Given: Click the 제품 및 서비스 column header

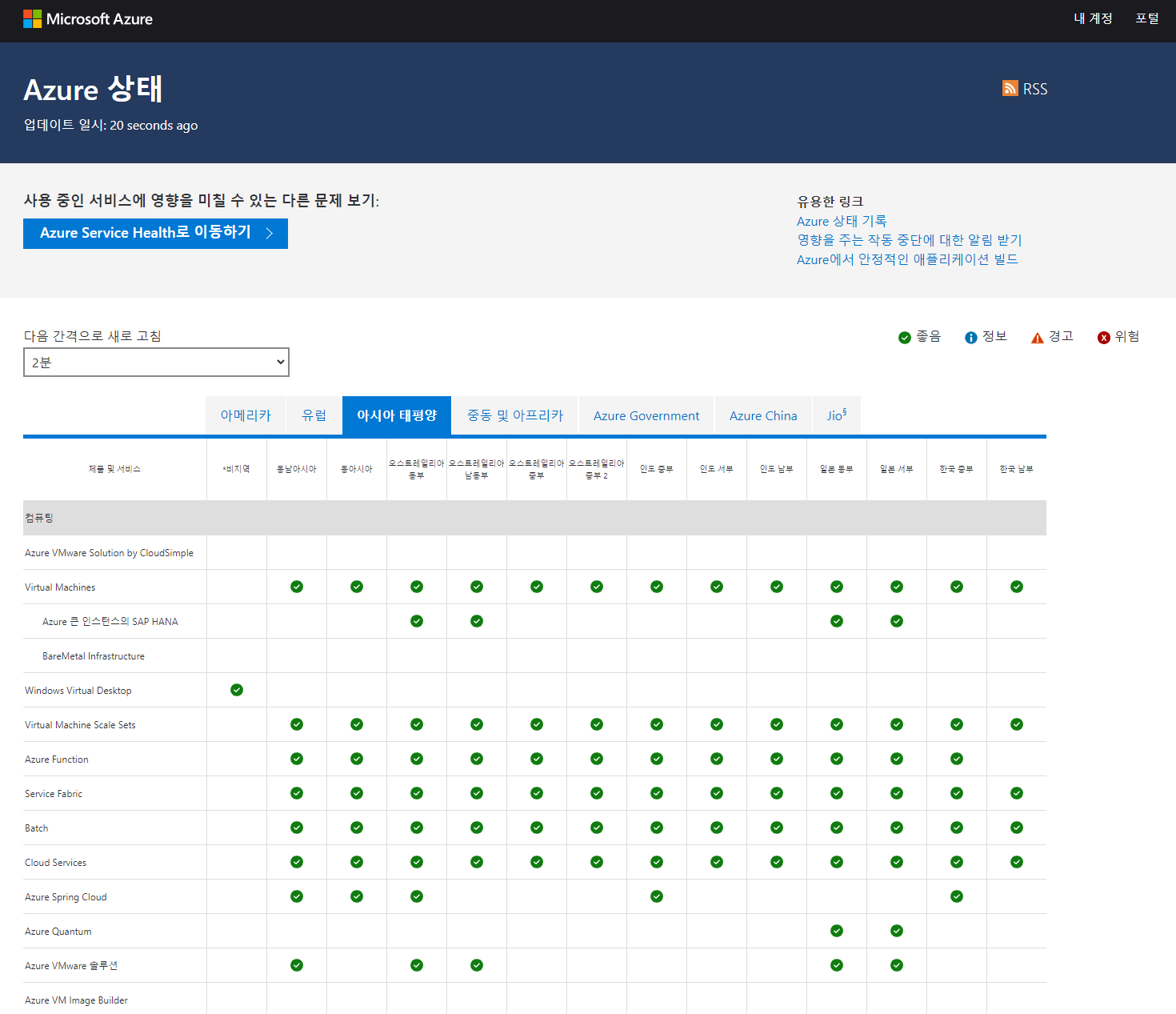Looking at the screenshot, I should 114,469.
